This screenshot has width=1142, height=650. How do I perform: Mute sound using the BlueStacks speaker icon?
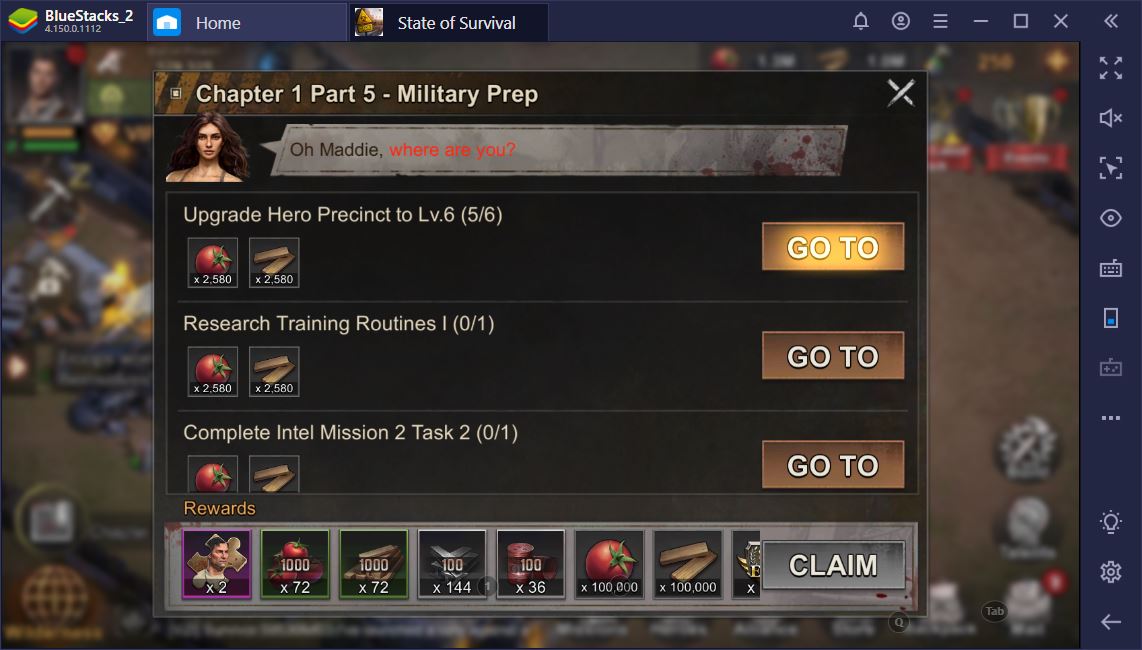coord(1110,118)
